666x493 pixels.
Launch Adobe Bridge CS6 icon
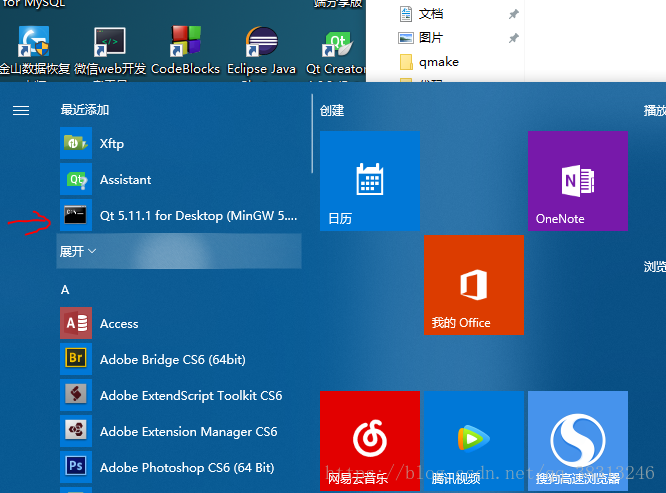tap(76, 359)
